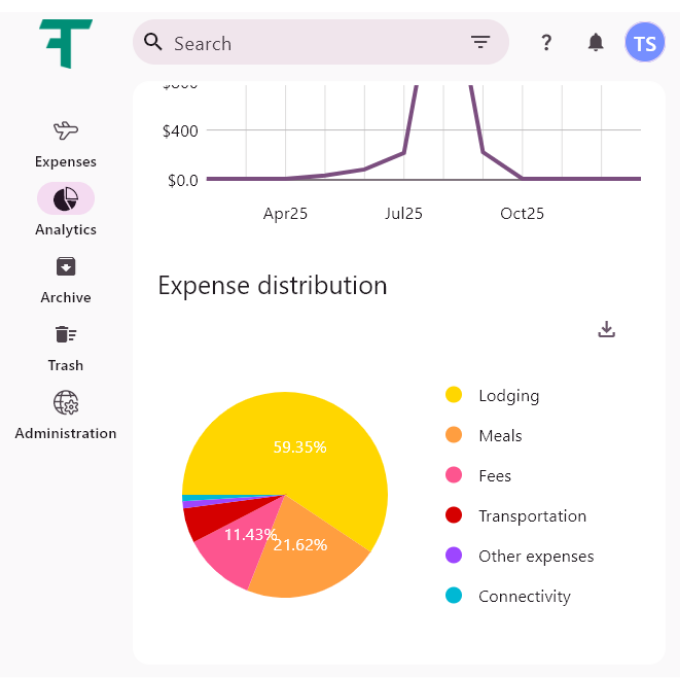Toggle Lodging in chart legend
This screenshot has height=690, width=680.
click(x=508, y=396)
